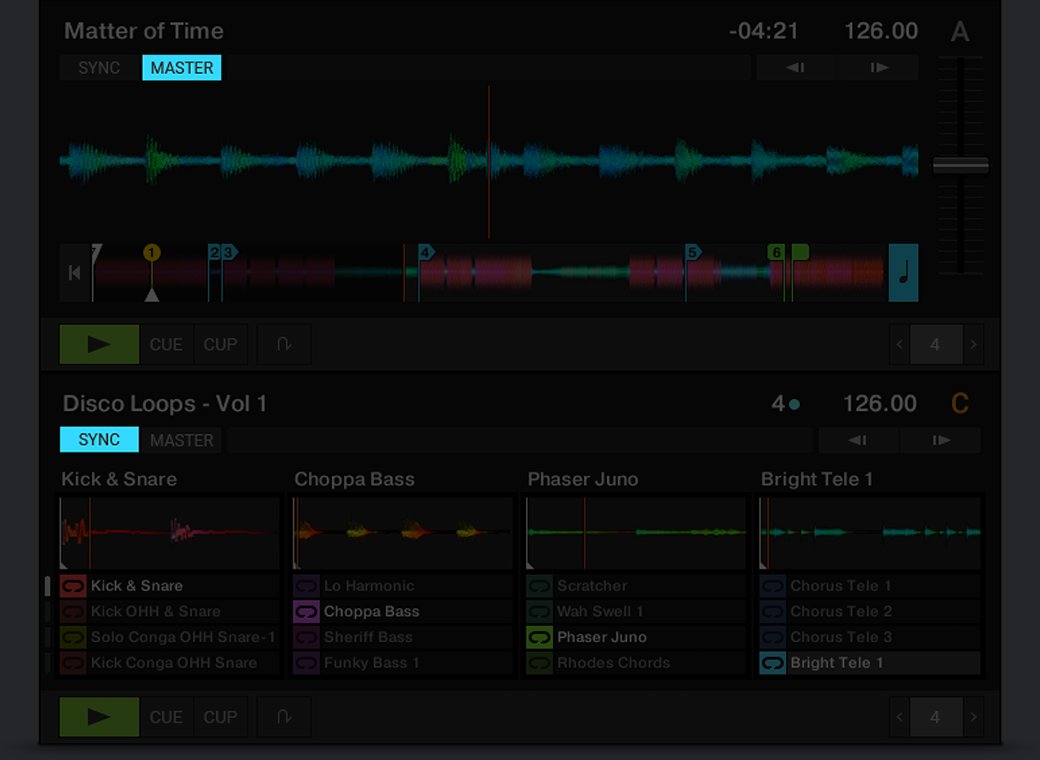Select loop icon for Kick Conga OHH Snare
This screenshot has height=760, width=1040.
(73, 663)
